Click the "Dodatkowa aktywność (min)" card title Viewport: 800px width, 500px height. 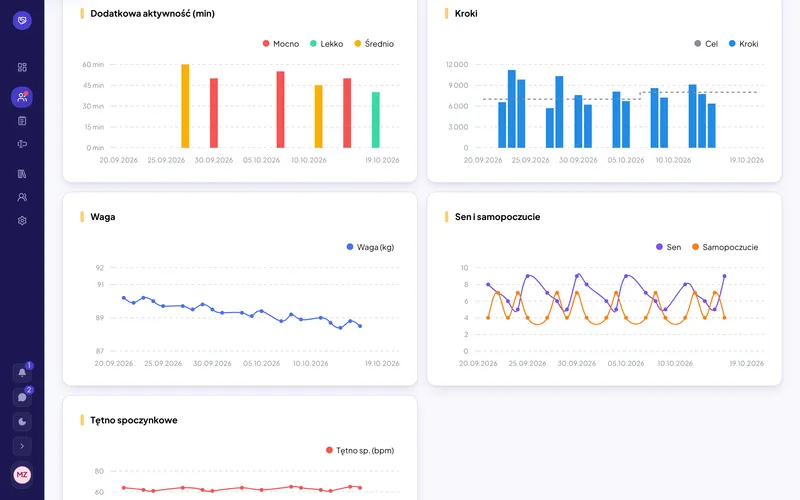(x=153, y=14)
